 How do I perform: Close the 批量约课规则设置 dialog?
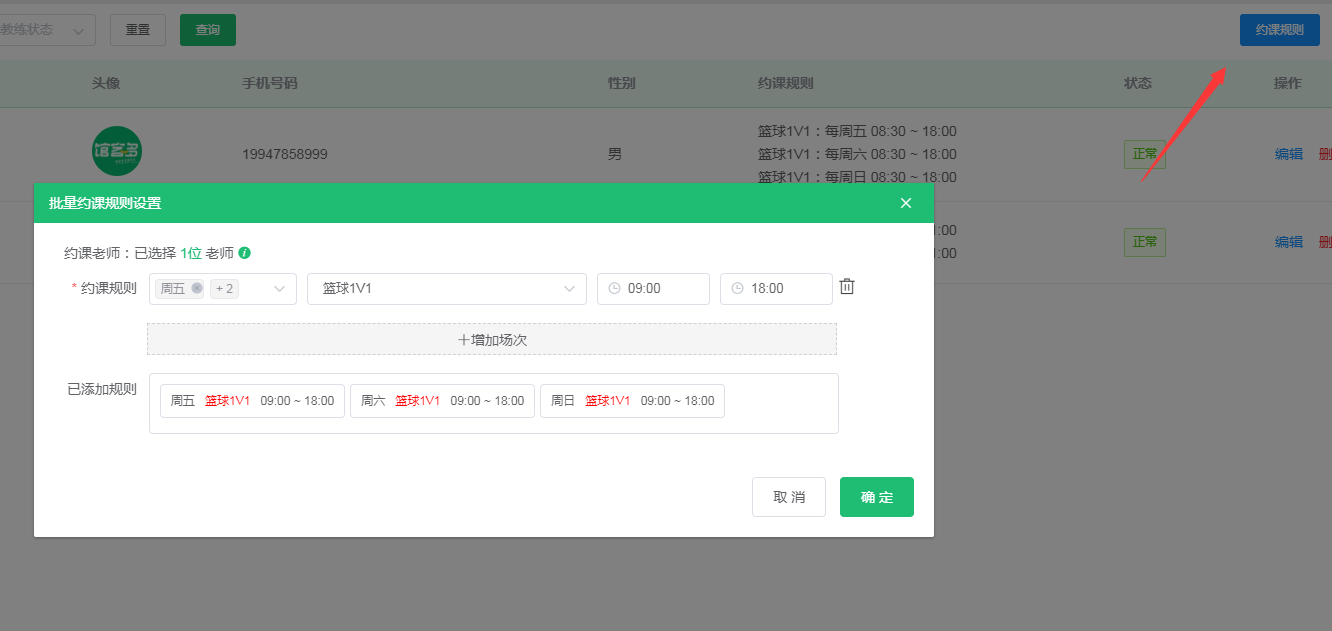click(906, 203)
